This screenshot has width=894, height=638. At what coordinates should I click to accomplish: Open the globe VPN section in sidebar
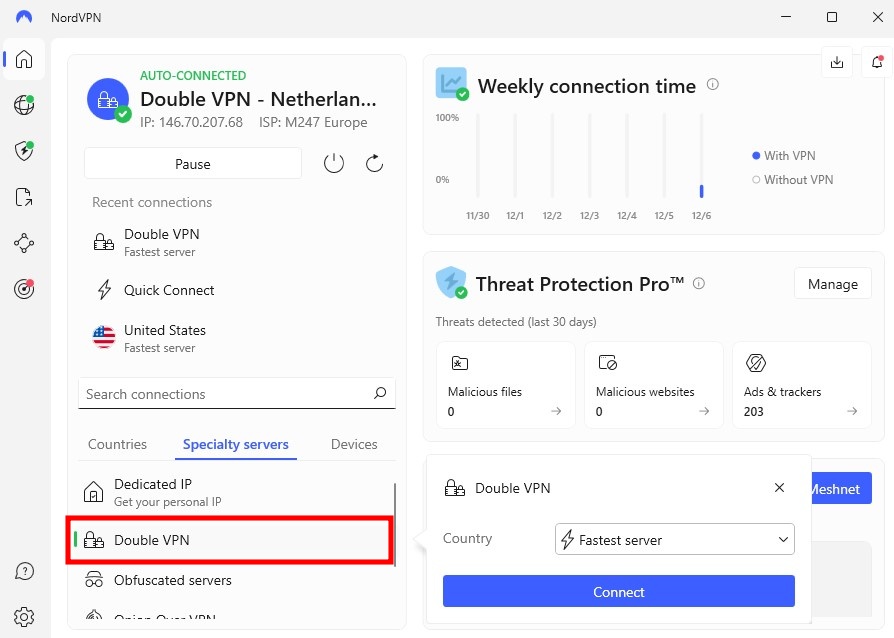(24, 105)
